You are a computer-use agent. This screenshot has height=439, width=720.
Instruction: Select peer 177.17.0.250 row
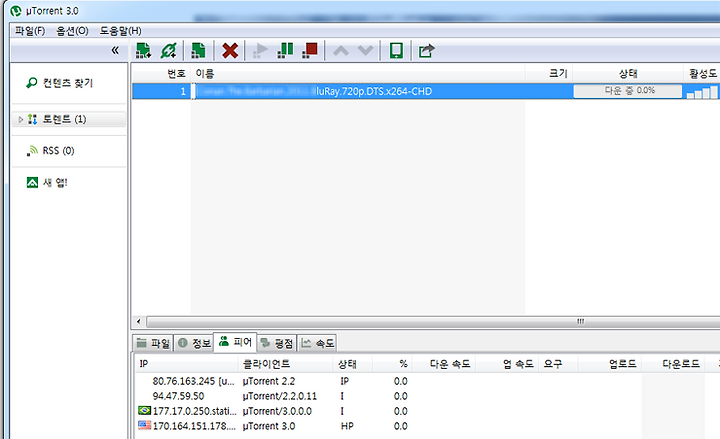click(427, 411)
